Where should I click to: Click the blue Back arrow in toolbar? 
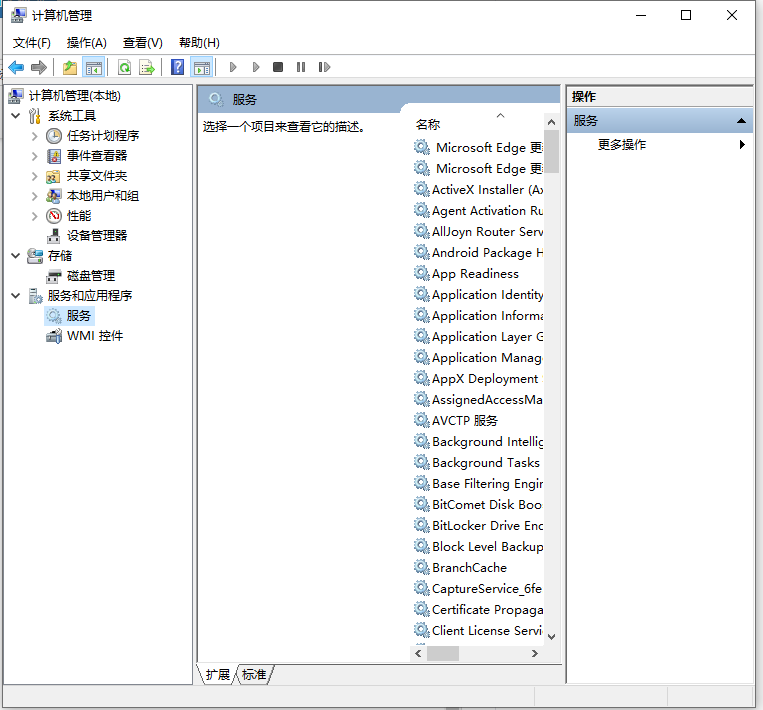tap(16, 67)
